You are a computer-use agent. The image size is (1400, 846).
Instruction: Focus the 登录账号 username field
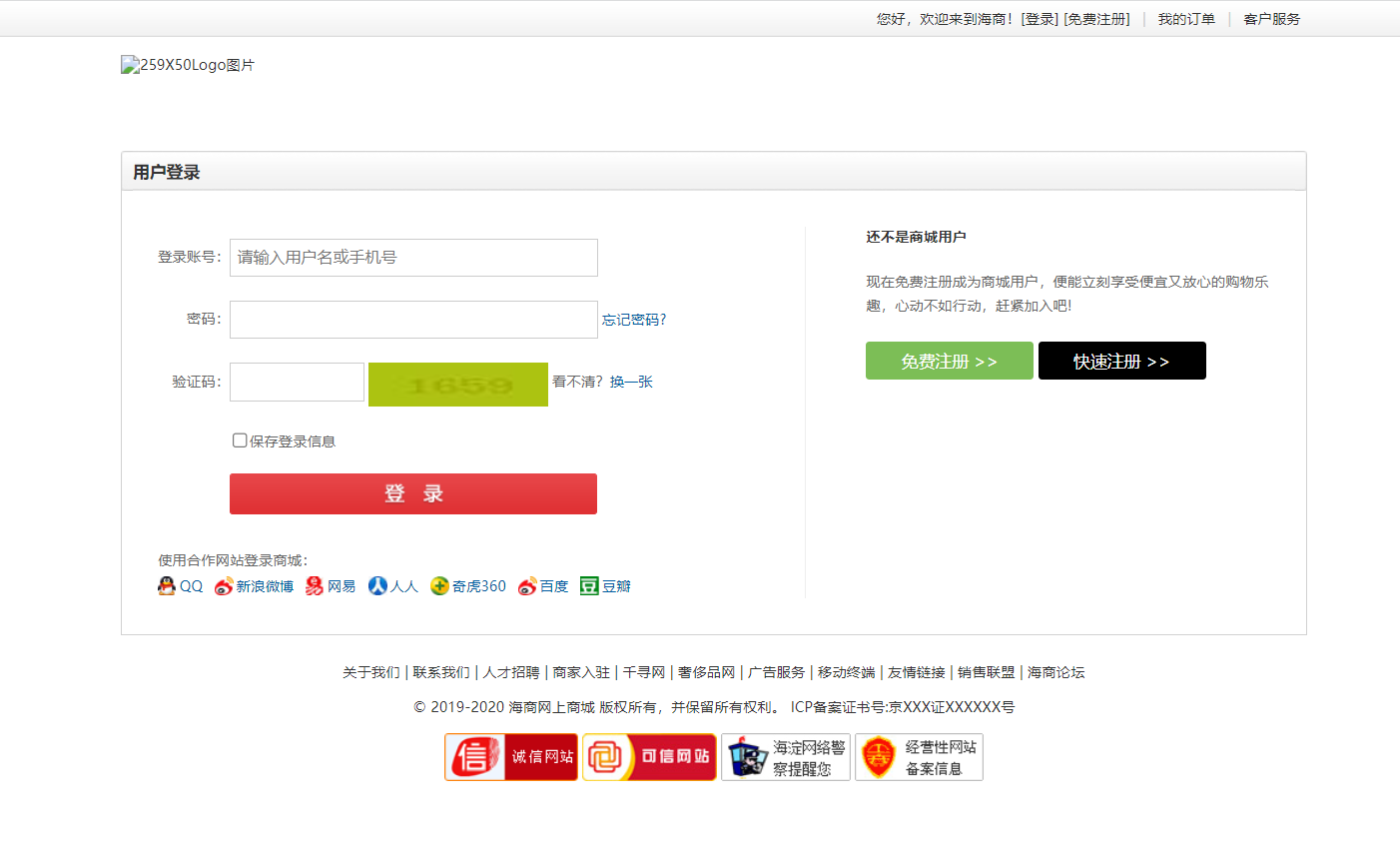413,258
